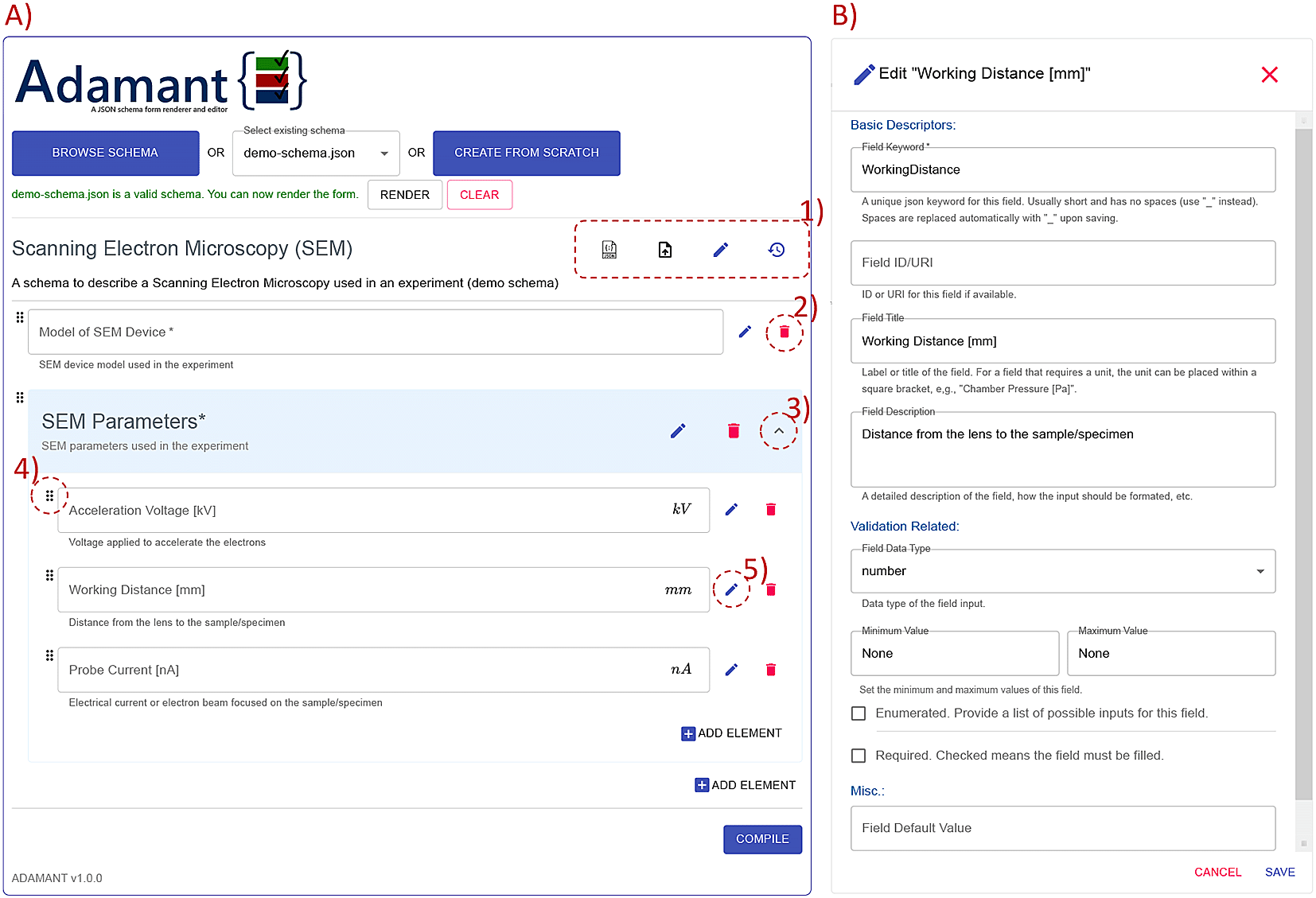This screenshot has width=1316, height=898.
Task: Click the COMPILE button
Action: coord(761,838)
